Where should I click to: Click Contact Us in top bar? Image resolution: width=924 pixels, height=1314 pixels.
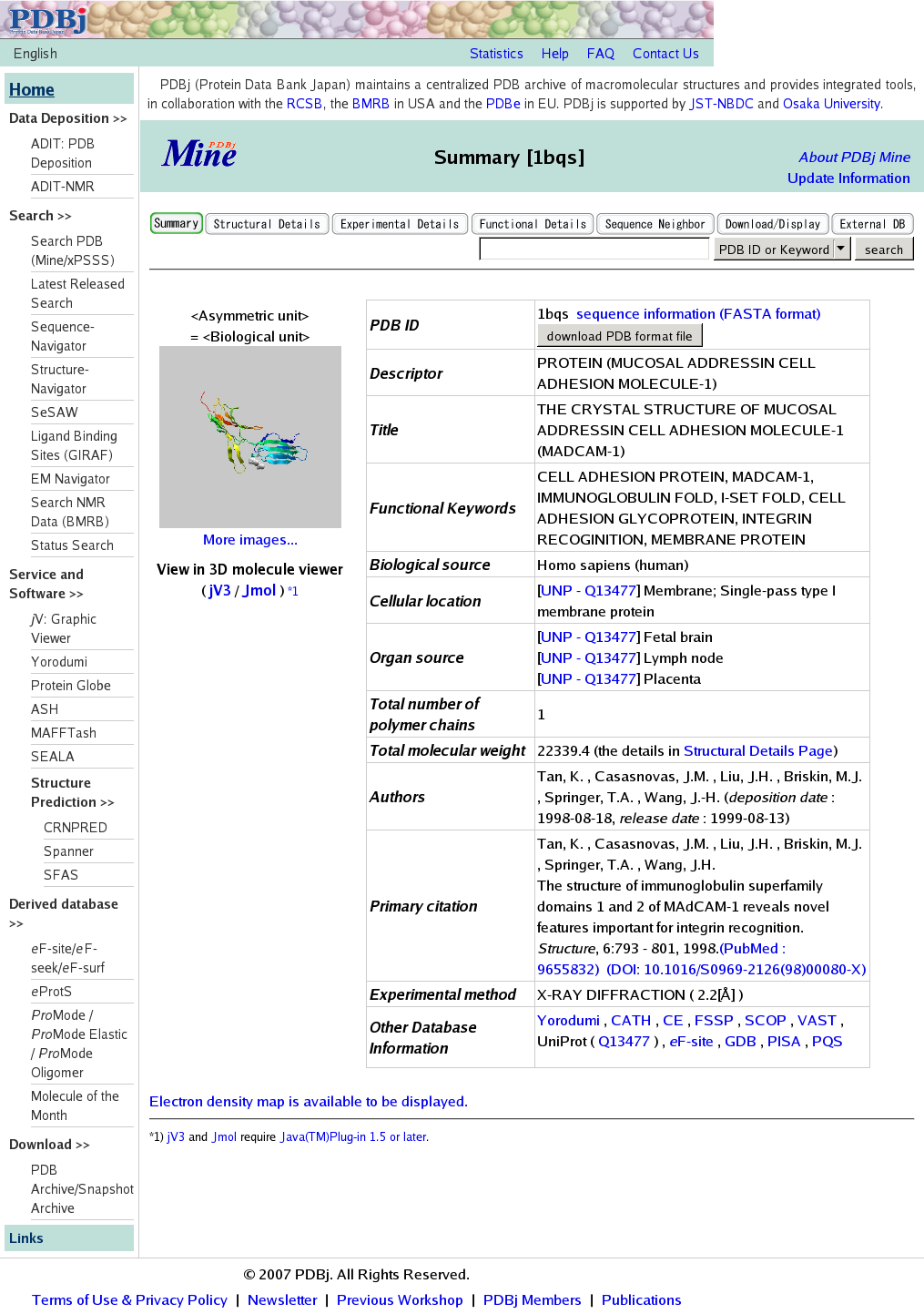pos(665,54)
